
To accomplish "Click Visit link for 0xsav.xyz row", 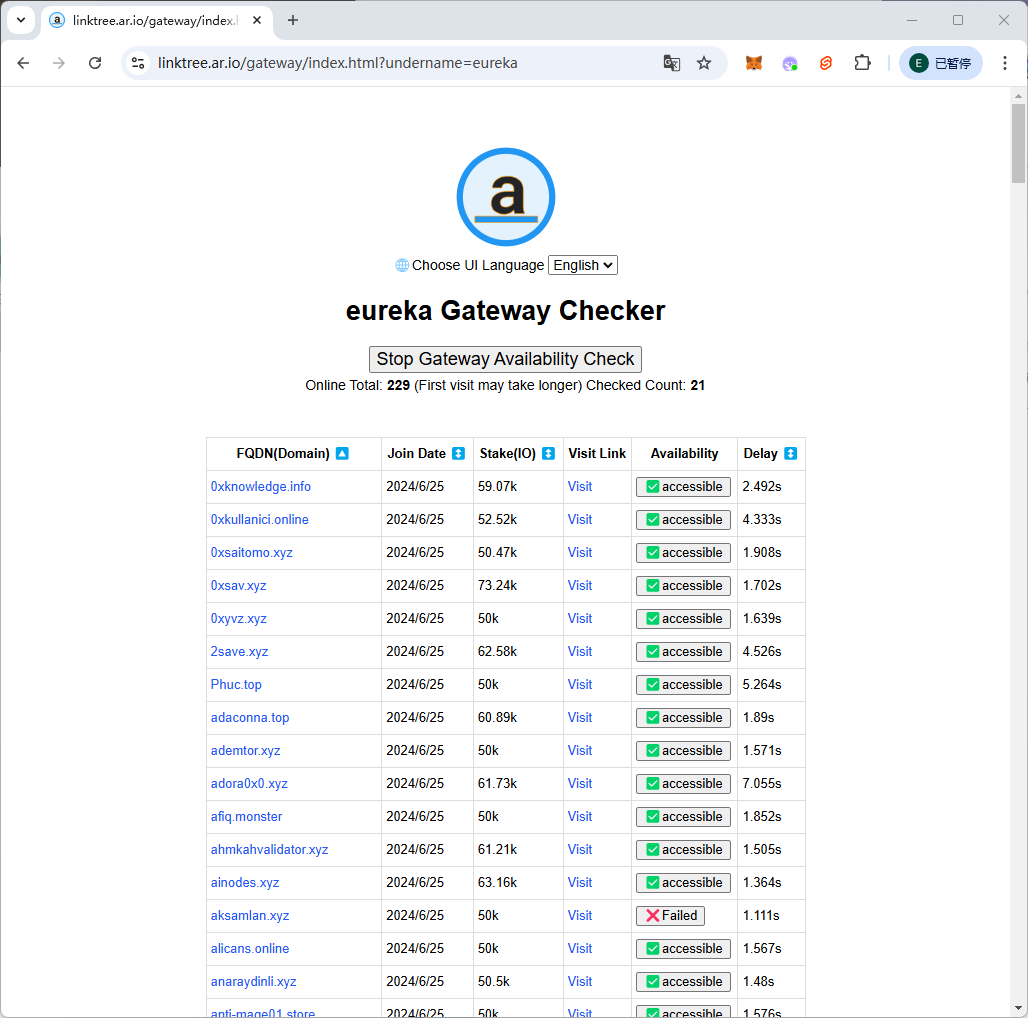I will 580,585.
